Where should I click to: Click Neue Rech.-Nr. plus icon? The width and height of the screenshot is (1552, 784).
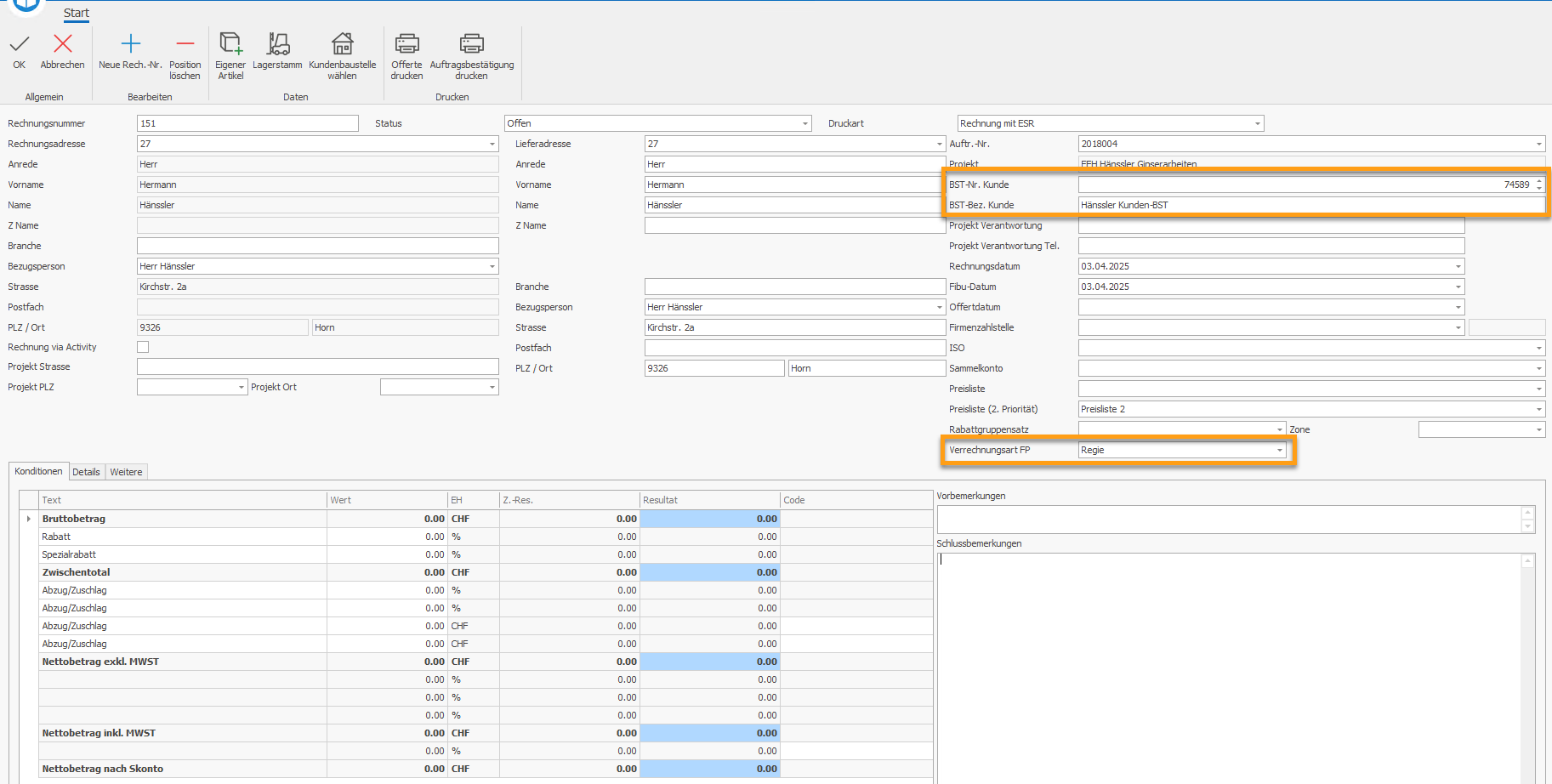click(x=130, y=43)
